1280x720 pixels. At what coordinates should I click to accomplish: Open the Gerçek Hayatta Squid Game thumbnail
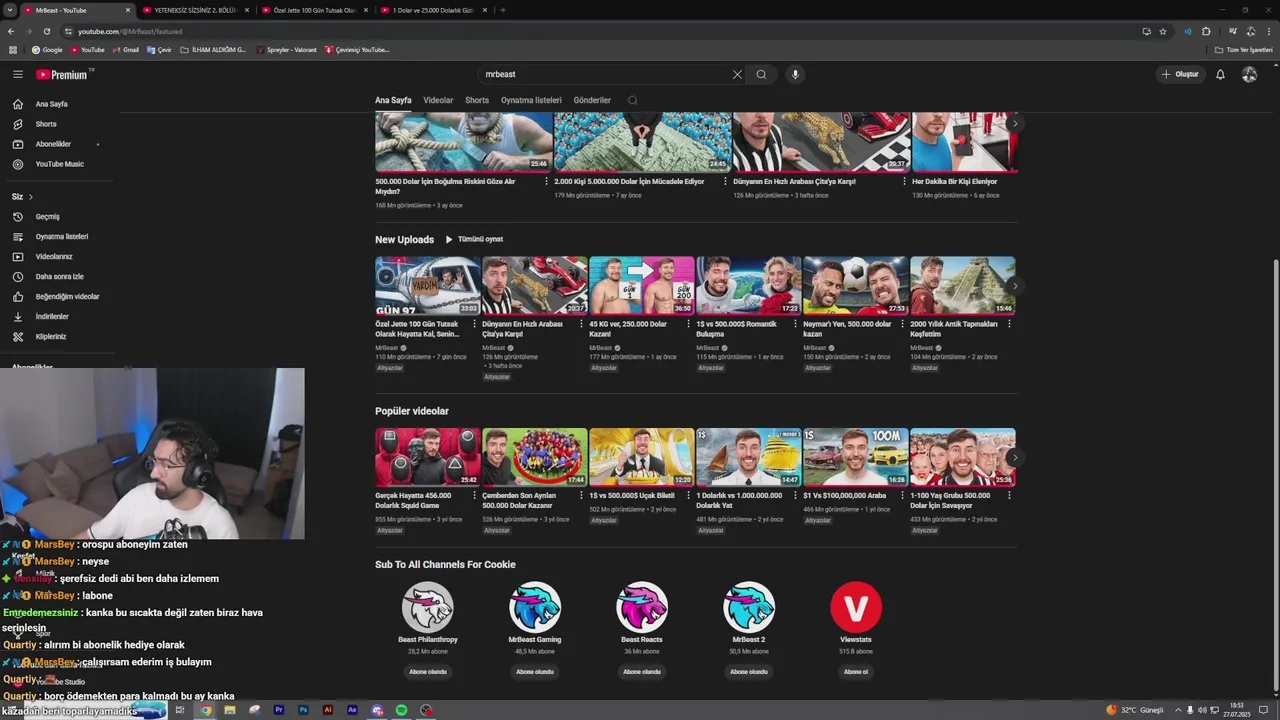tap(428, 457)
